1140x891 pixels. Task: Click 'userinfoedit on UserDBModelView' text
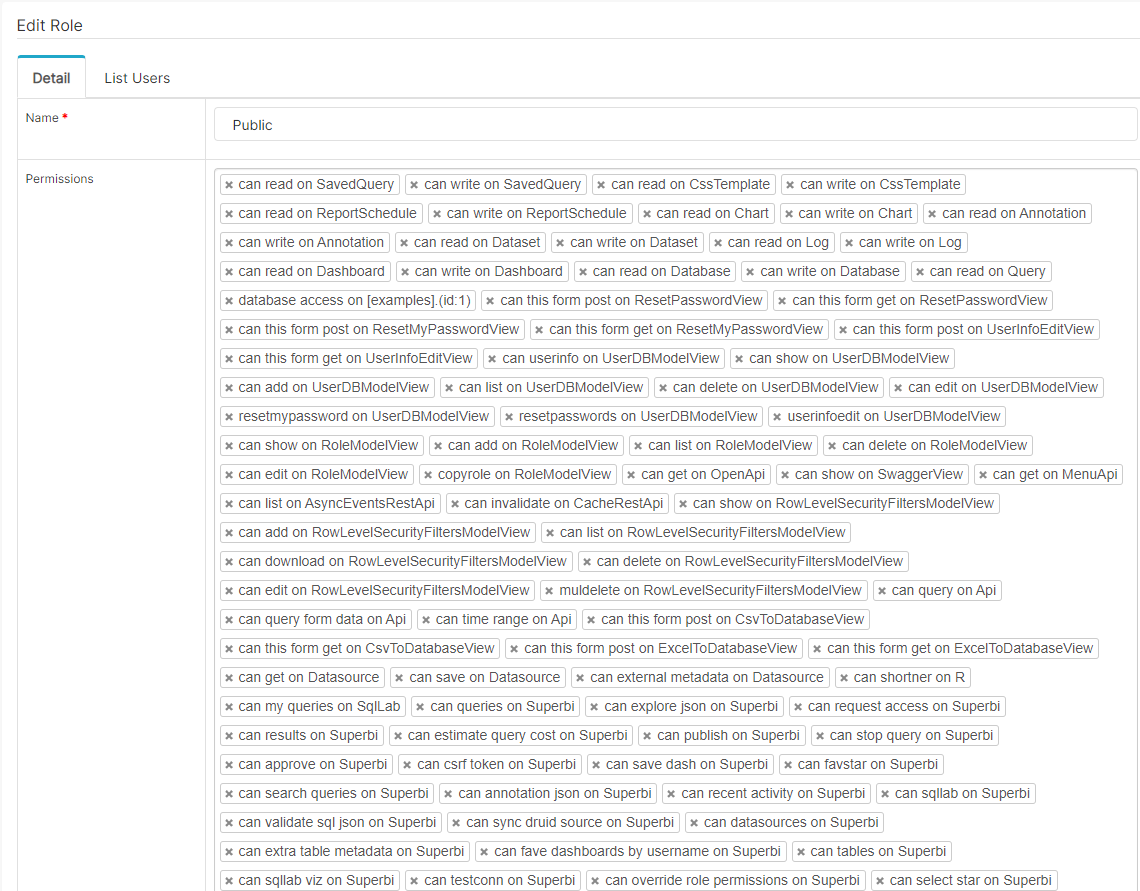(x=894, y=416)
